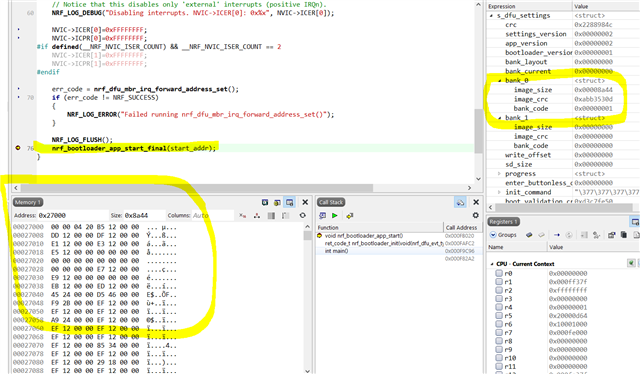Collapse the s_dfu_settings struct
Image resolution: width=640 pixels, height=374 pixels.
[x=491, y=16]
